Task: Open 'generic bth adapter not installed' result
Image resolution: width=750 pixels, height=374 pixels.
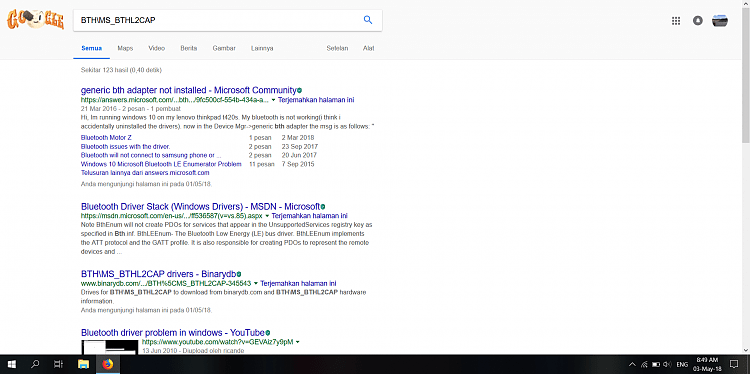Action: point(188,90)
